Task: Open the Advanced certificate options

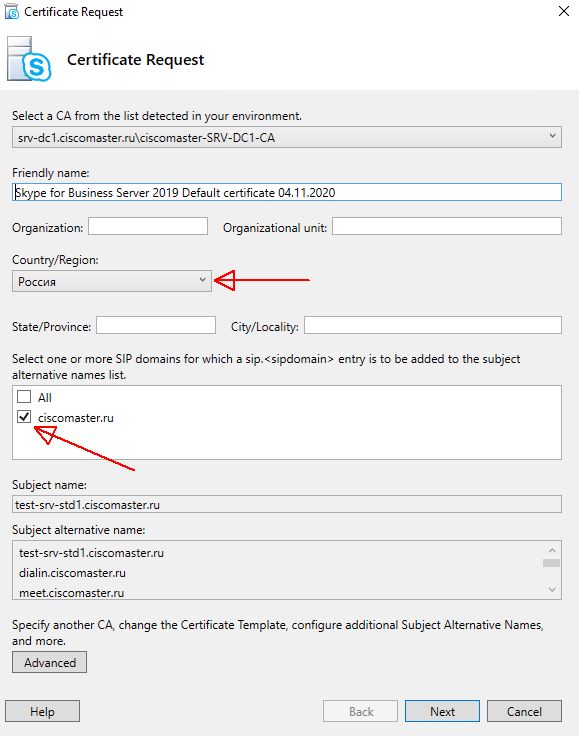Action: click(x=49, y=662)
